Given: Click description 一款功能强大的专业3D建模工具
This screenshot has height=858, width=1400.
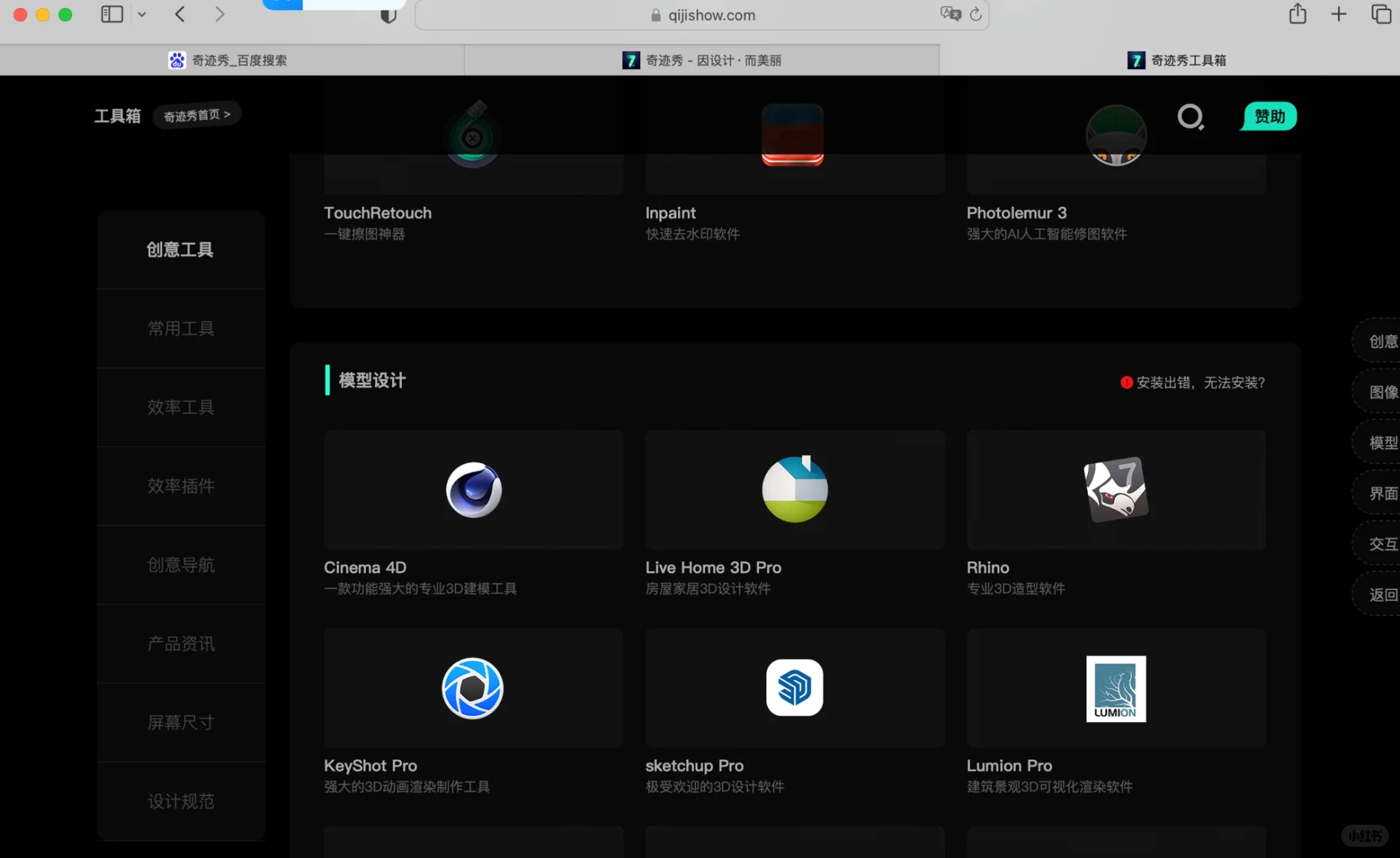Looking at the screenshot, I should [420, 589].
